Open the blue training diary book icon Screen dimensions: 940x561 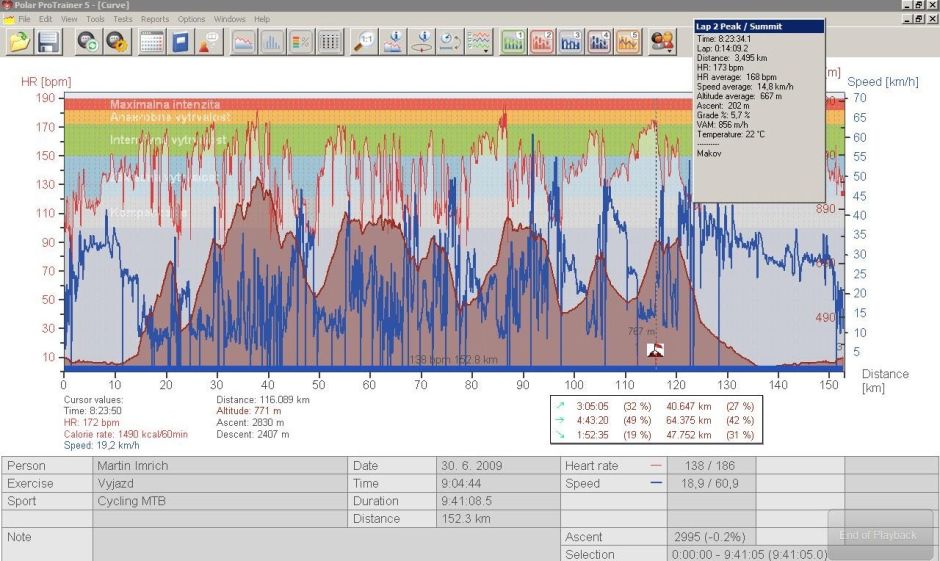180,41
